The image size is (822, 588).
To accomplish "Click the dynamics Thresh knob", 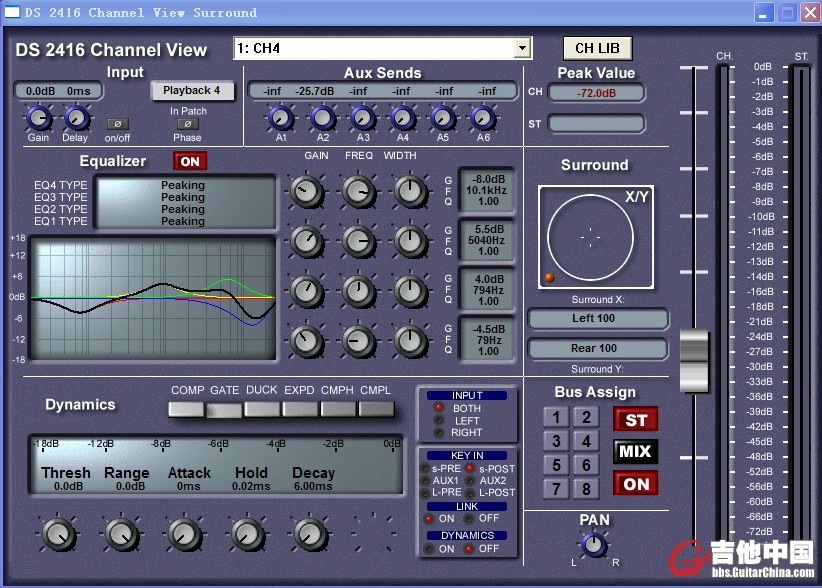I will click(59, 534).
